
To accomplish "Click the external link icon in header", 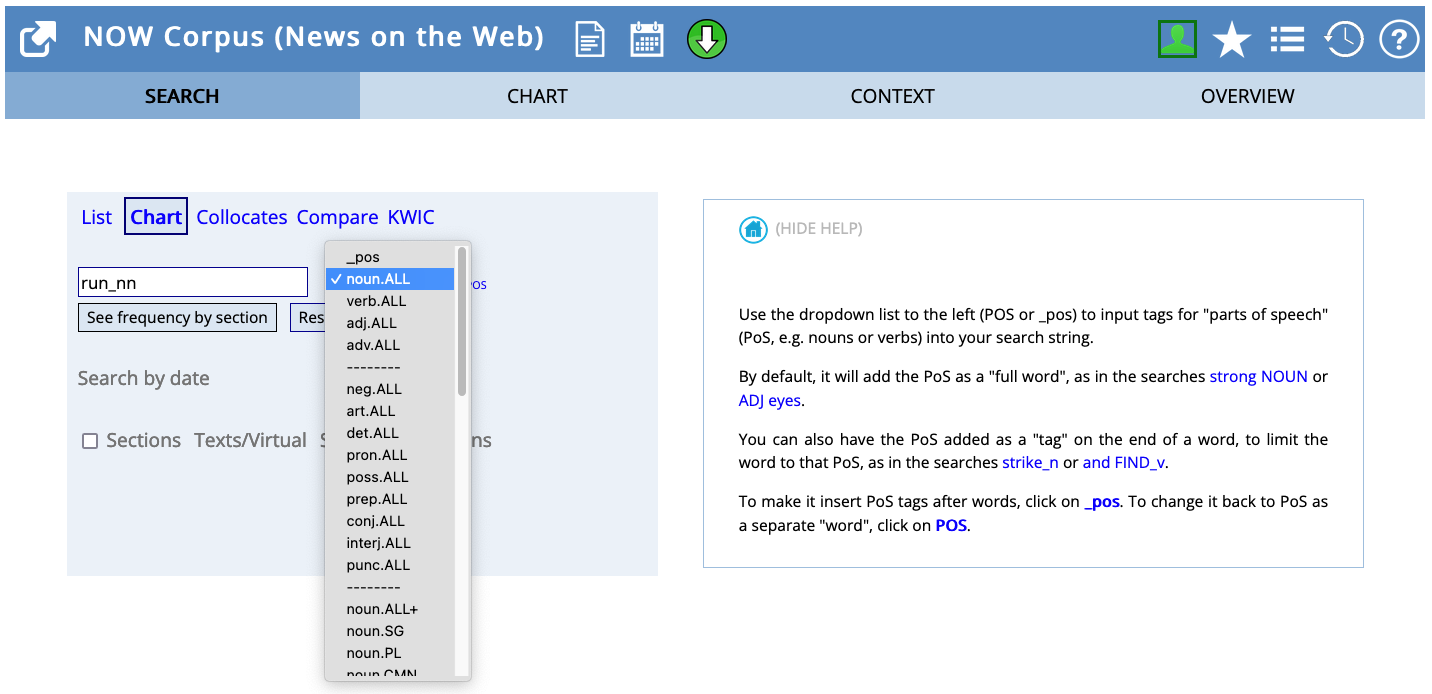I will (38, 40).
